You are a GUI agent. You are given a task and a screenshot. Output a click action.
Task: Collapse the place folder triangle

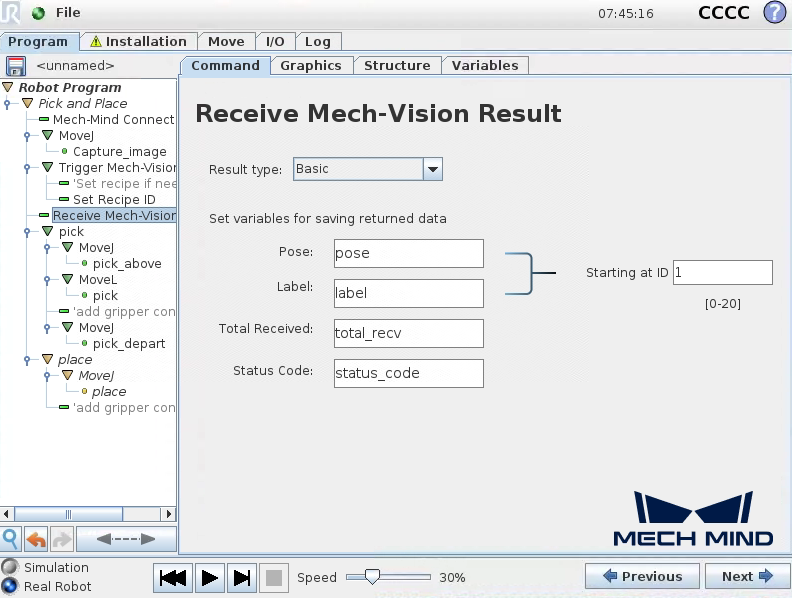click(x=47, y=359)
